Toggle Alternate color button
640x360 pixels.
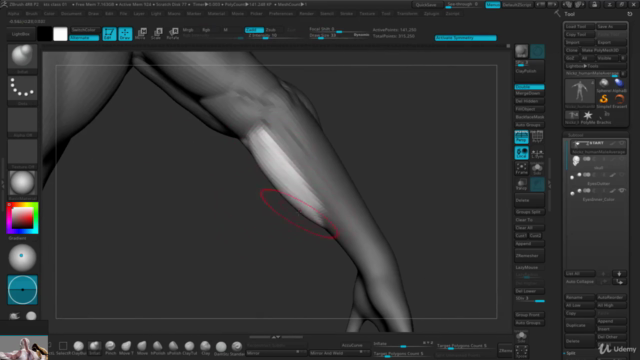84,38
